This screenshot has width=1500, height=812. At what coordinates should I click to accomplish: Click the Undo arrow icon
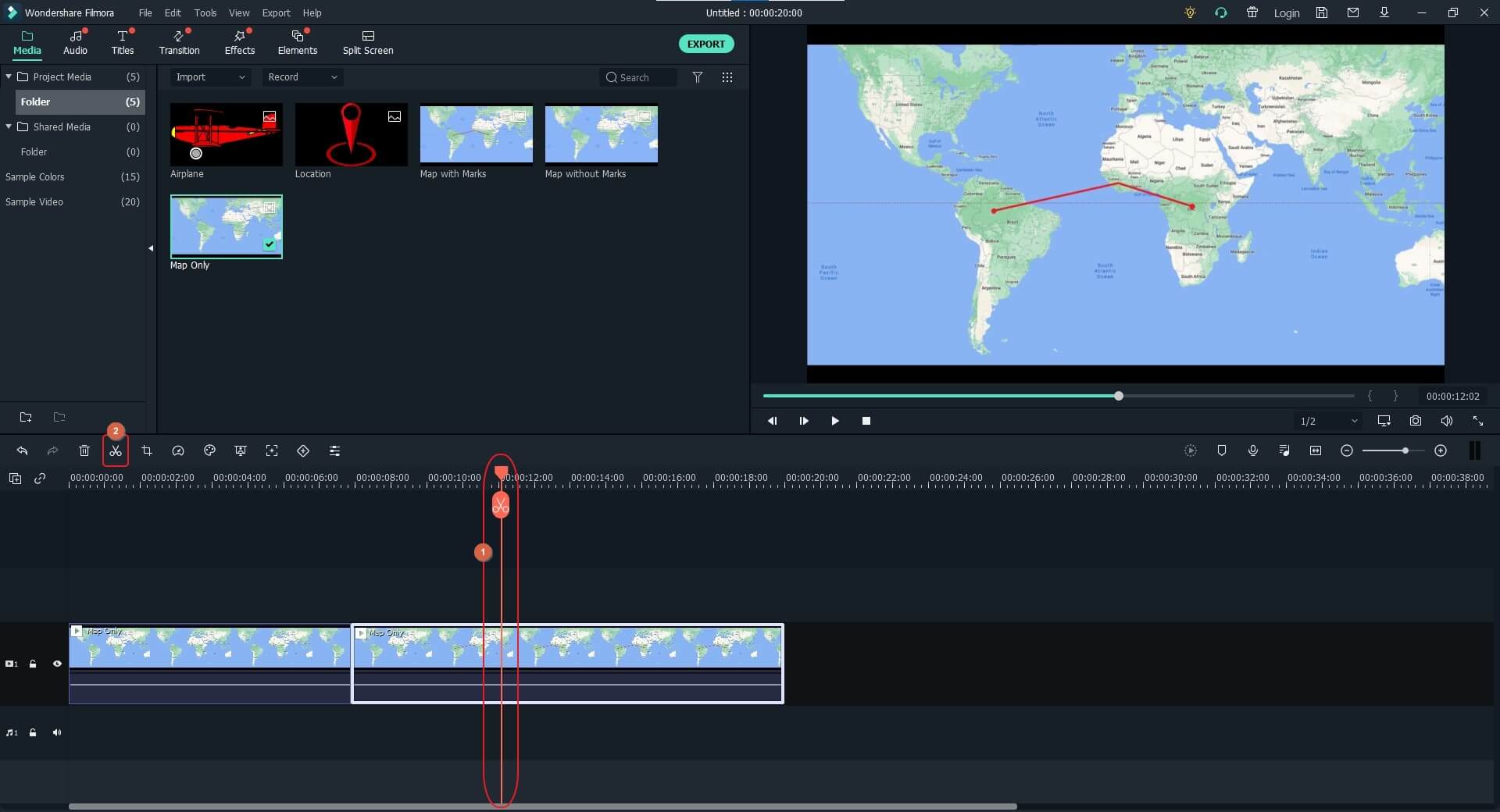coord(22,451)
